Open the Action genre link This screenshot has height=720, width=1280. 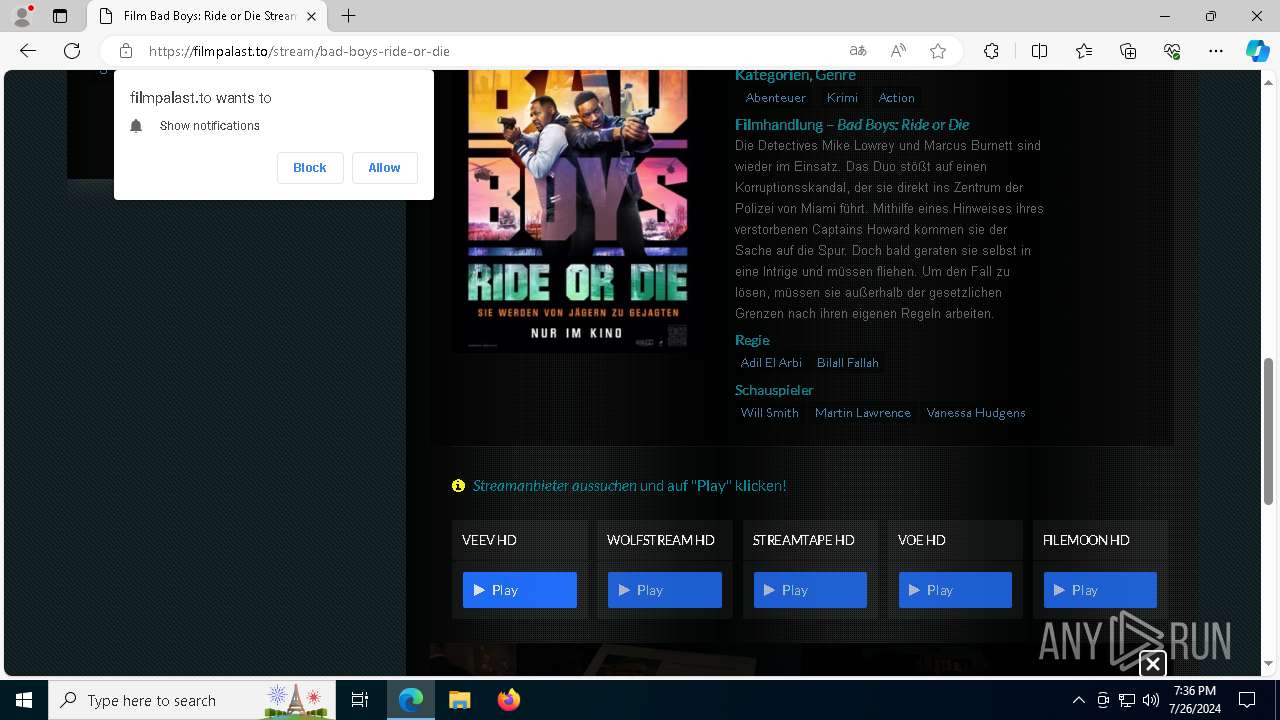coord(896,98)
